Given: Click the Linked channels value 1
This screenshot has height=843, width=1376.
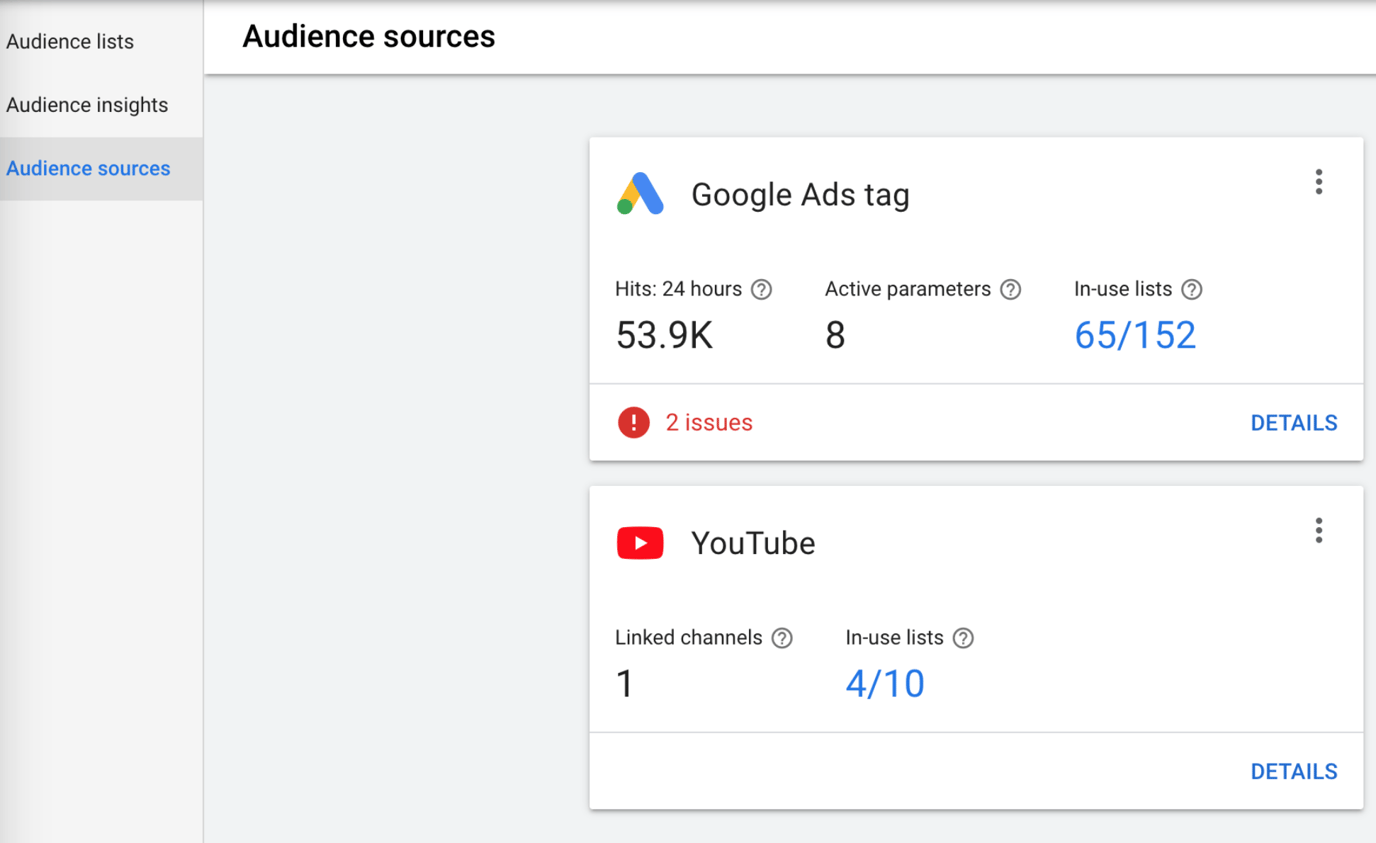Looking at the screenshot, I should click(625, 684).
